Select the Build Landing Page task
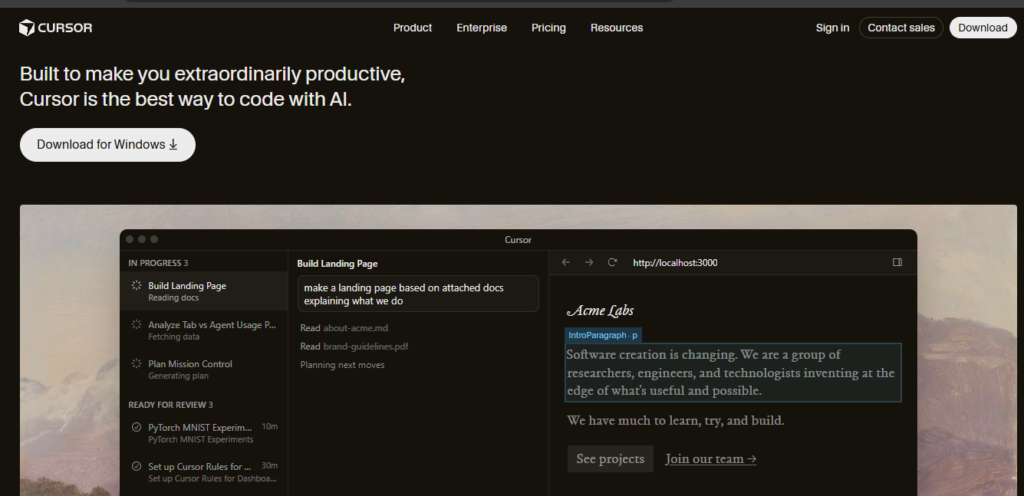 [x=204, y=291]
